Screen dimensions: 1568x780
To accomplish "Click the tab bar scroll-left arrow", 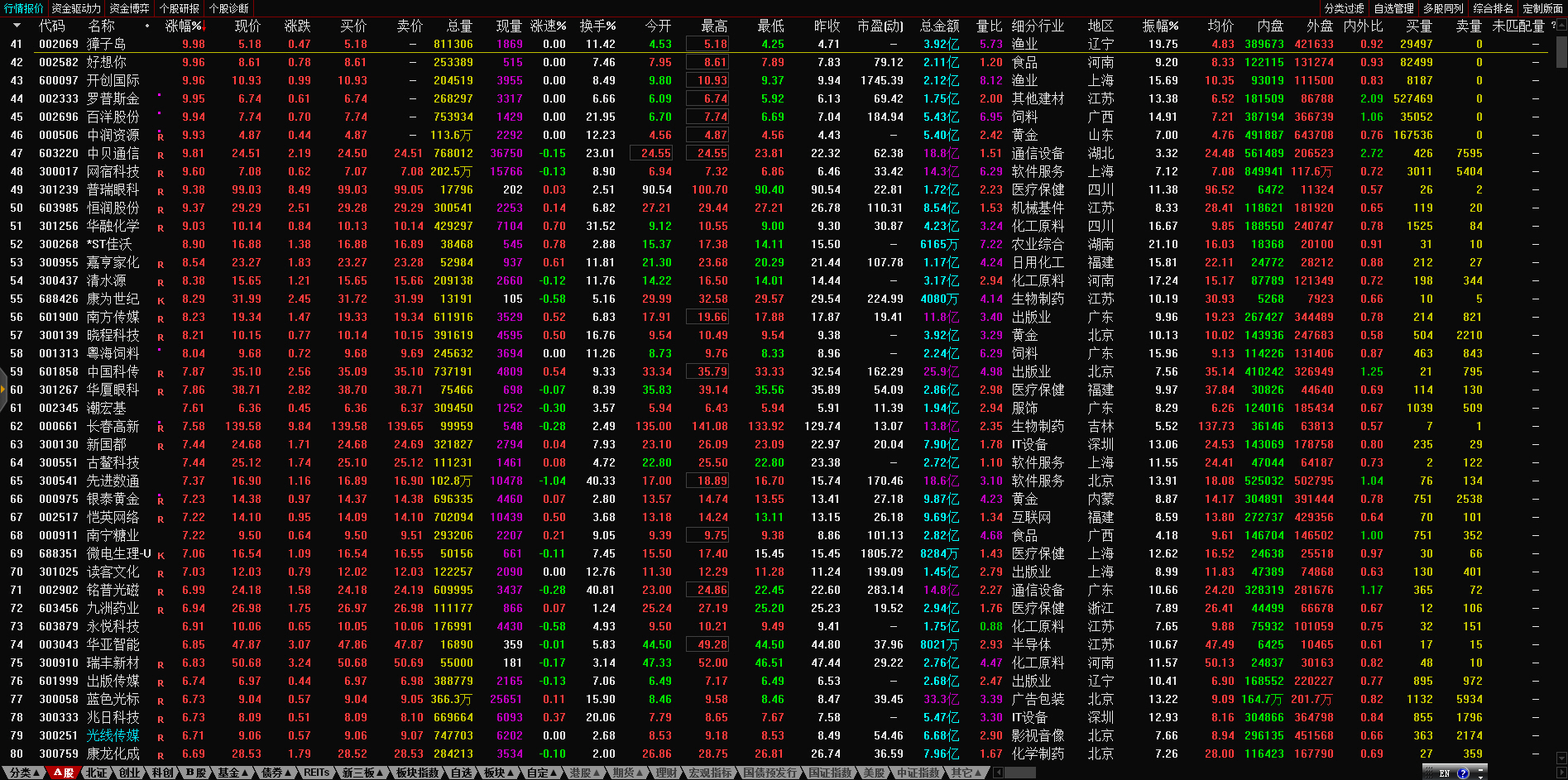I will pyautogui.click(x=999, y=773).
